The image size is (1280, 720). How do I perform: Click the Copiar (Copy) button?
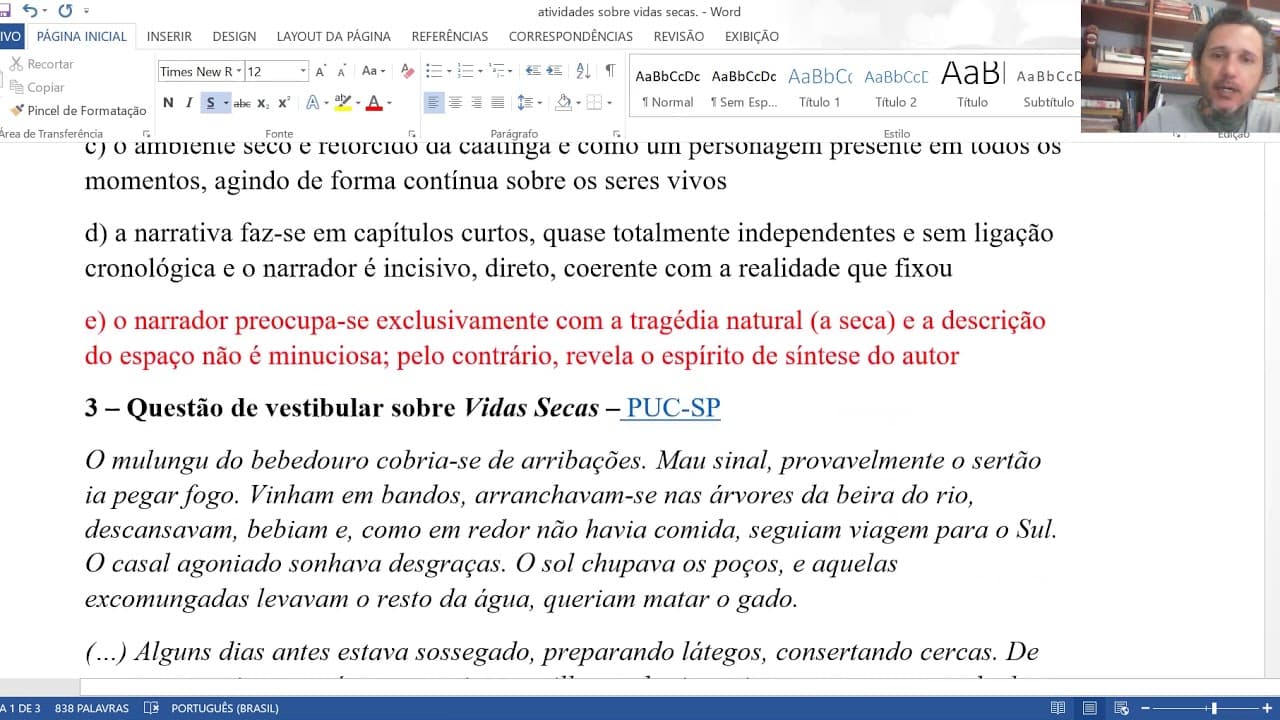38,87
